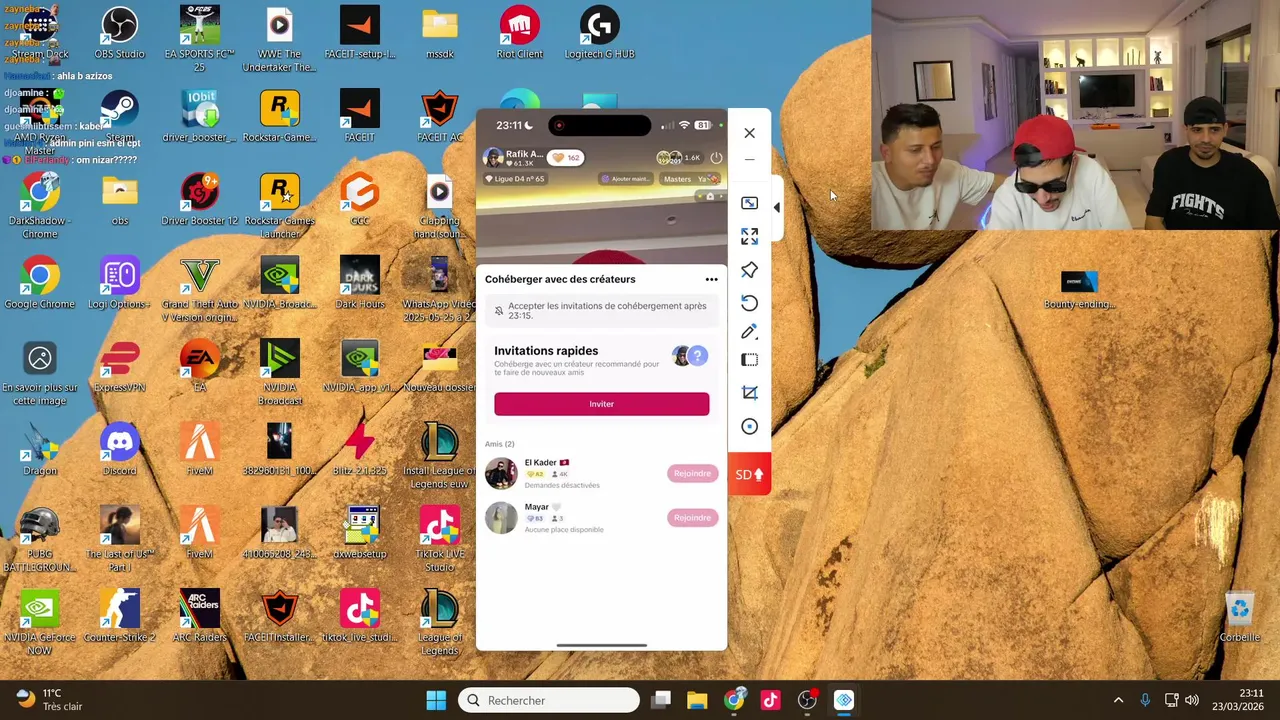
Task: Click the notification text about accepting cohébergement invitations
Action: (607, 310)
